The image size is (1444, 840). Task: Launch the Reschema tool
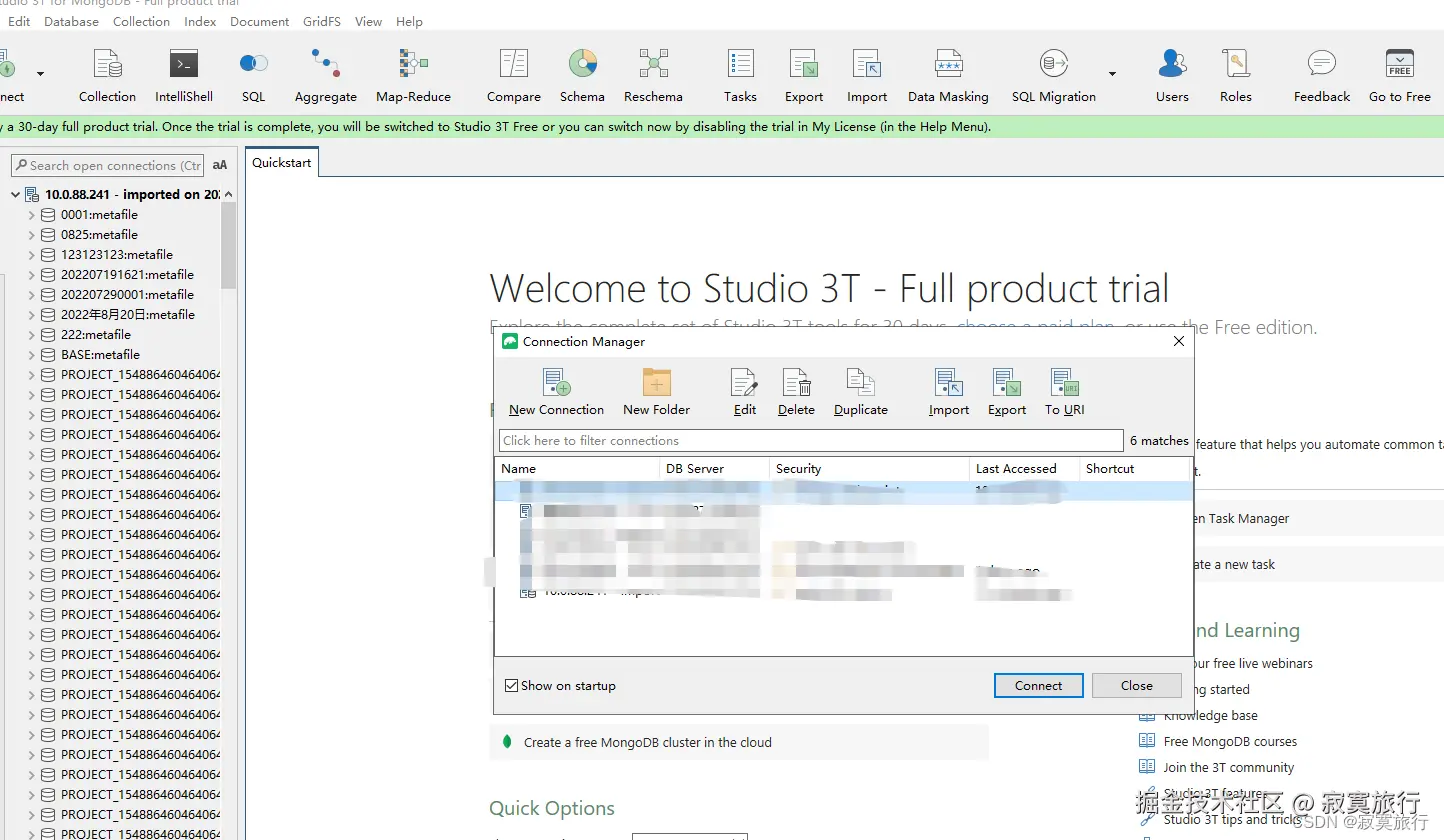[x=654, y=75]
